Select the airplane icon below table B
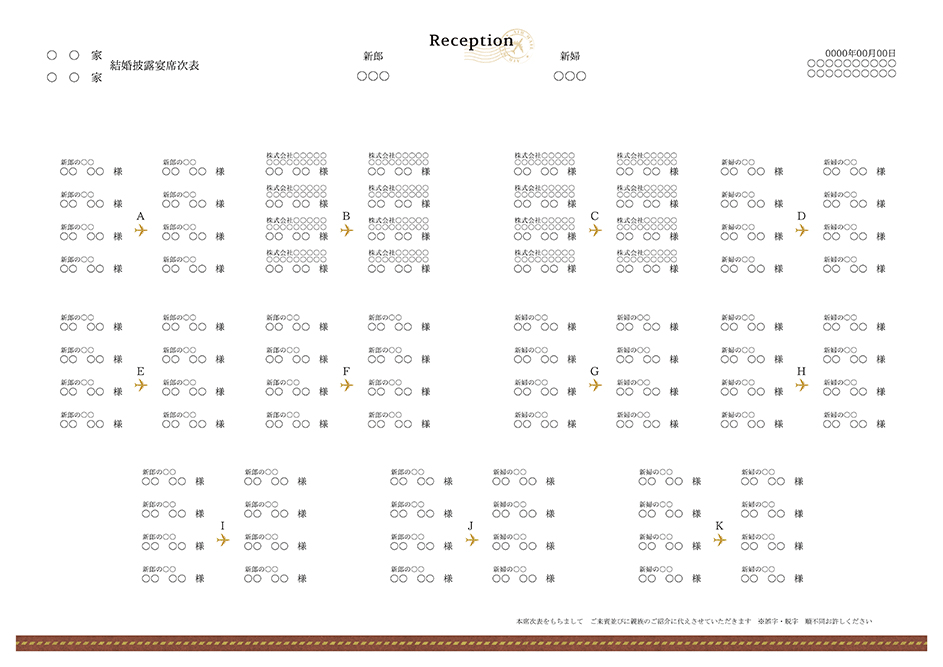Viewport: 943px width, 667px height. pyautogui.click(x=347, y=230)
